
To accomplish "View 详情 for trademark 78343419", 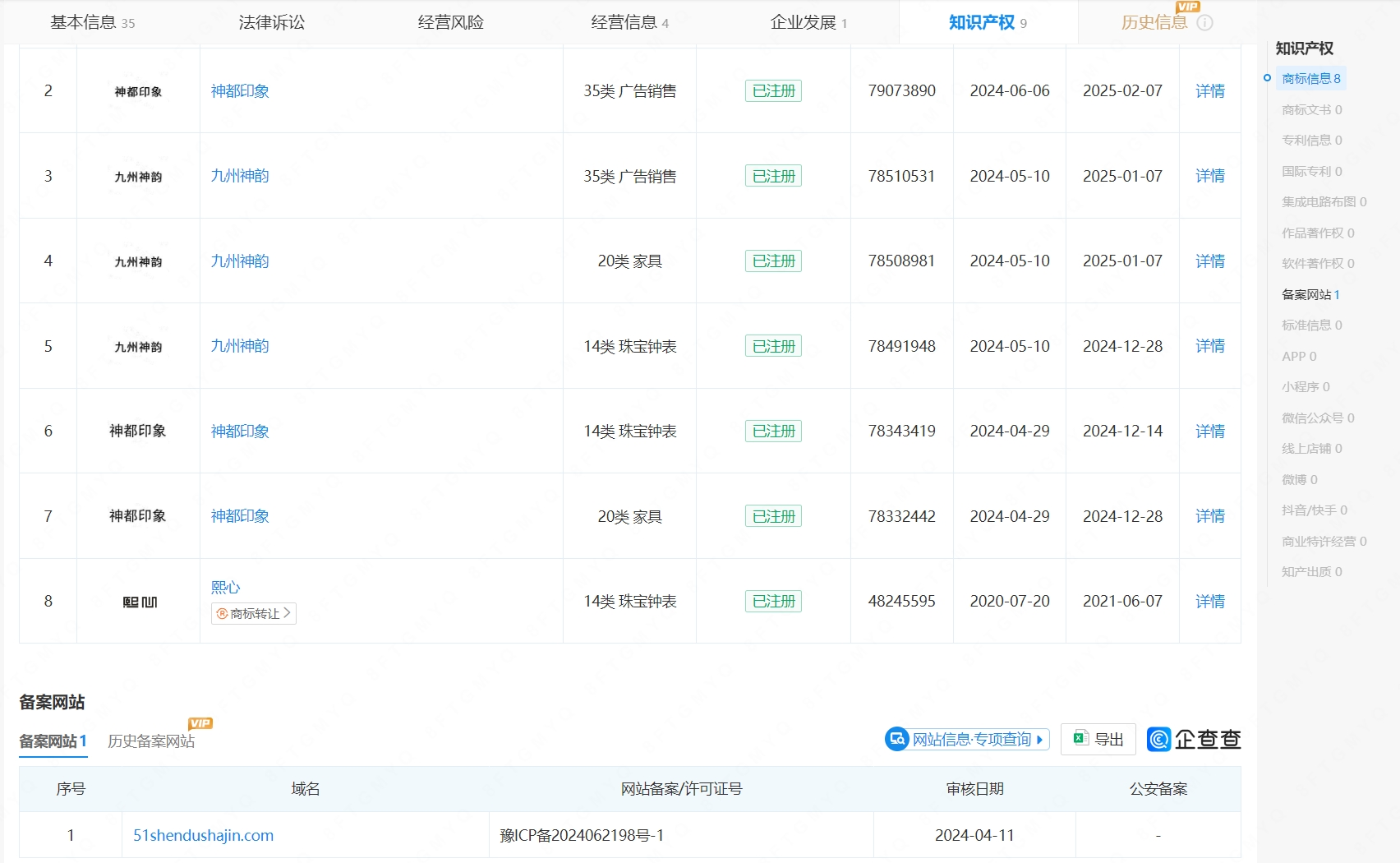I will click(1210, 431).
